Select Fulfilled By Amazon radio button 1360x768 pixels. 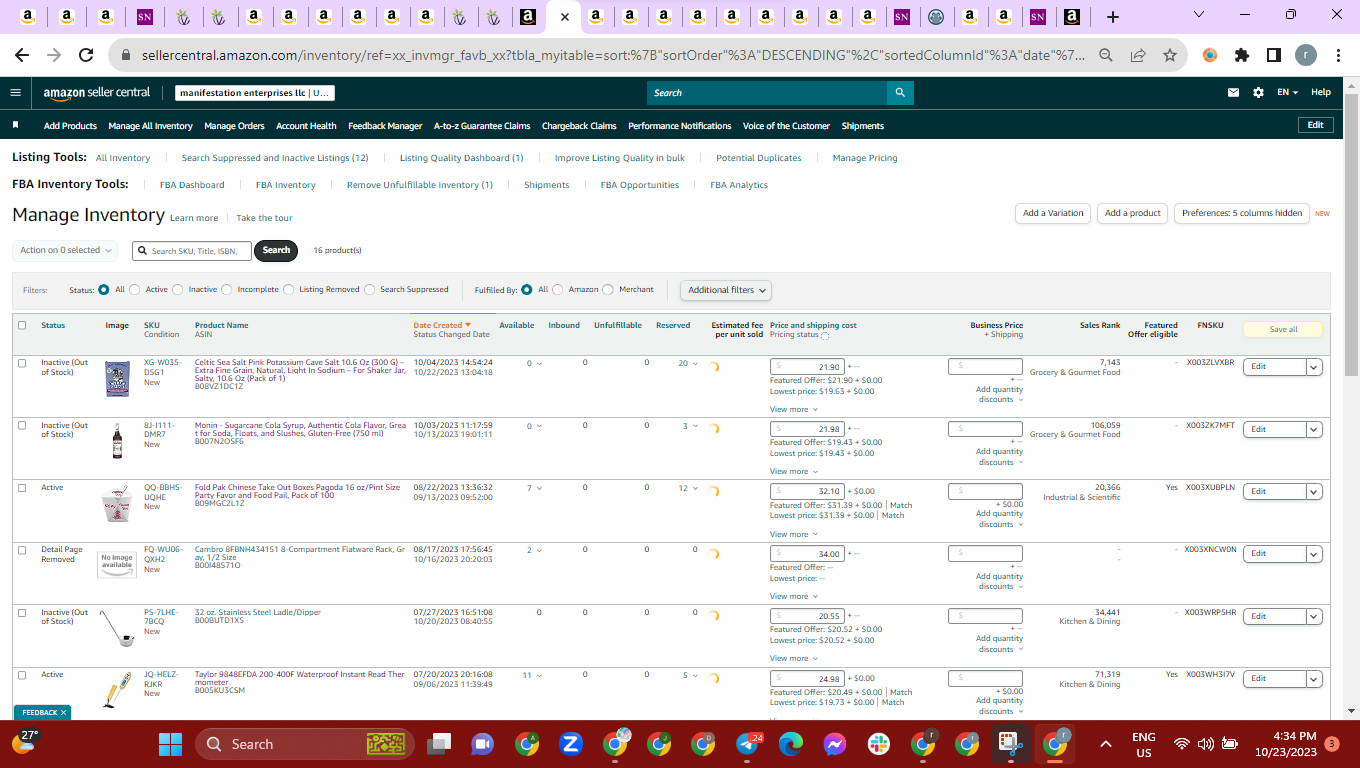(558, 290)
